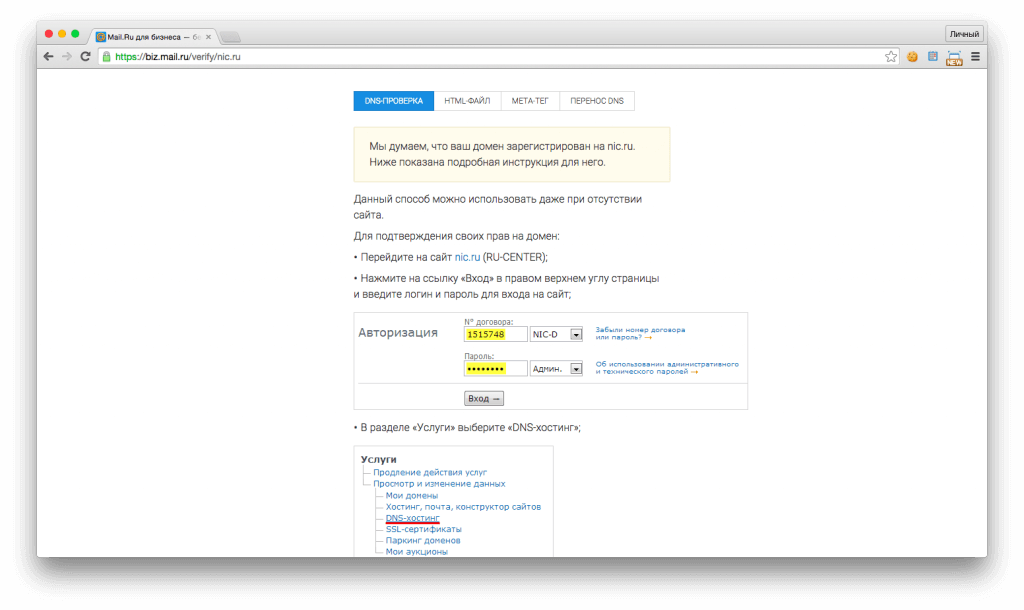Click the back navigation arrow
This screenshot has height=610, width=1024.
47,57
